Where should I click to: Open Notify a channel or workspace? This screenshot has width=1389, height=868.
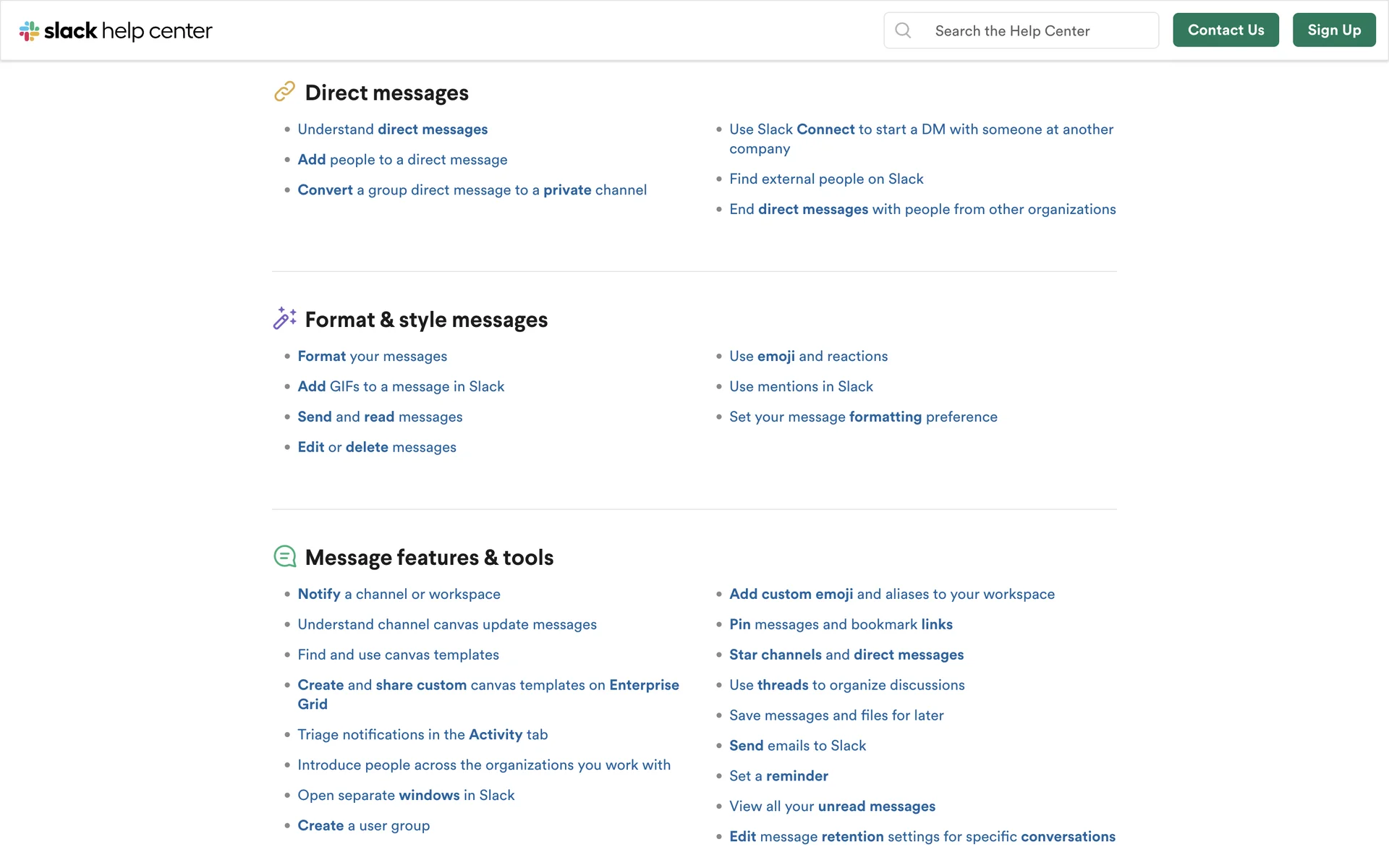(399, 595)
